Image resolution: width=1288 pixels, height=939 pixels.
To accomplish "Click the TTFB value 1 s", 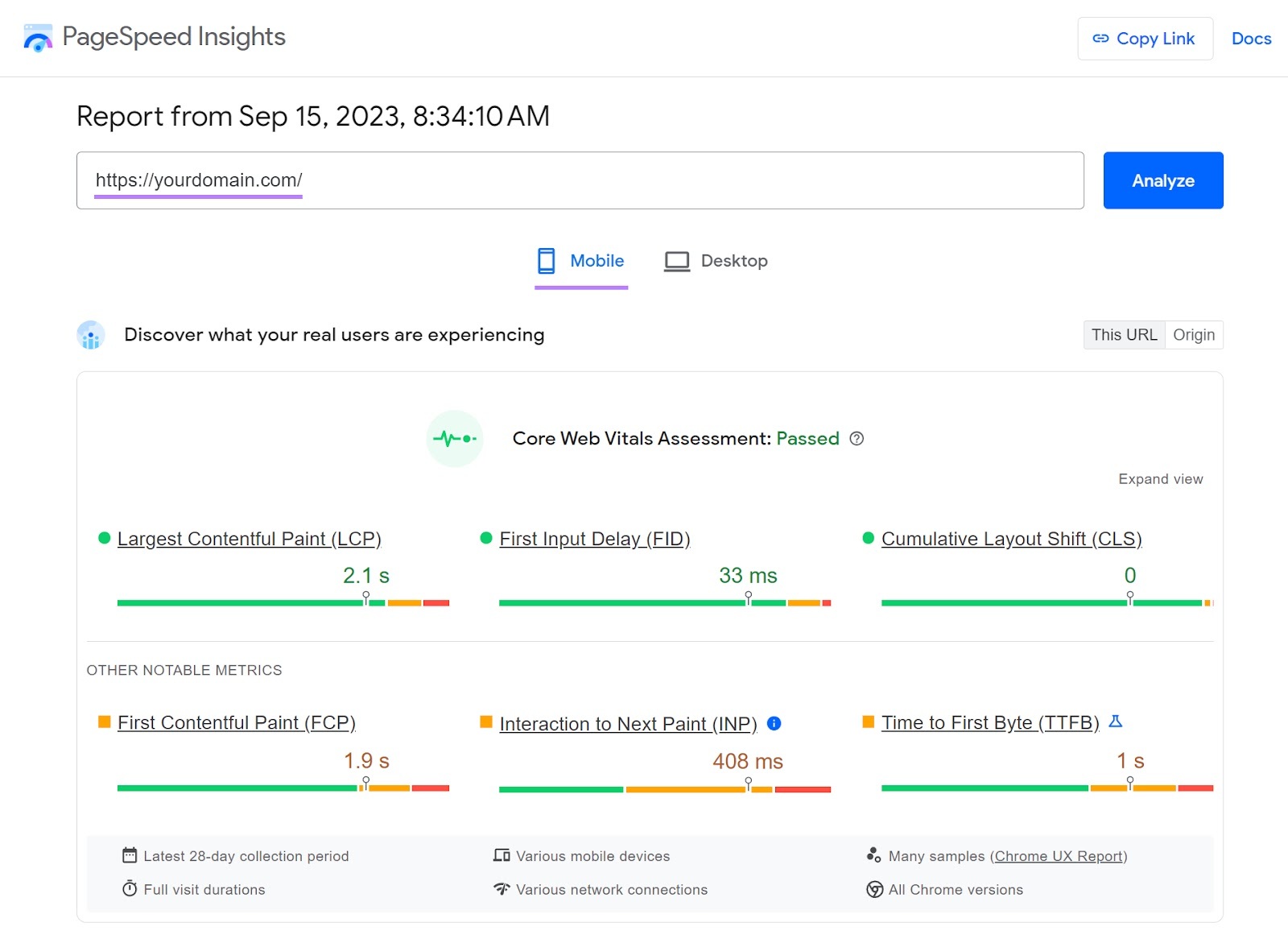I will (x=1130, y=760).
